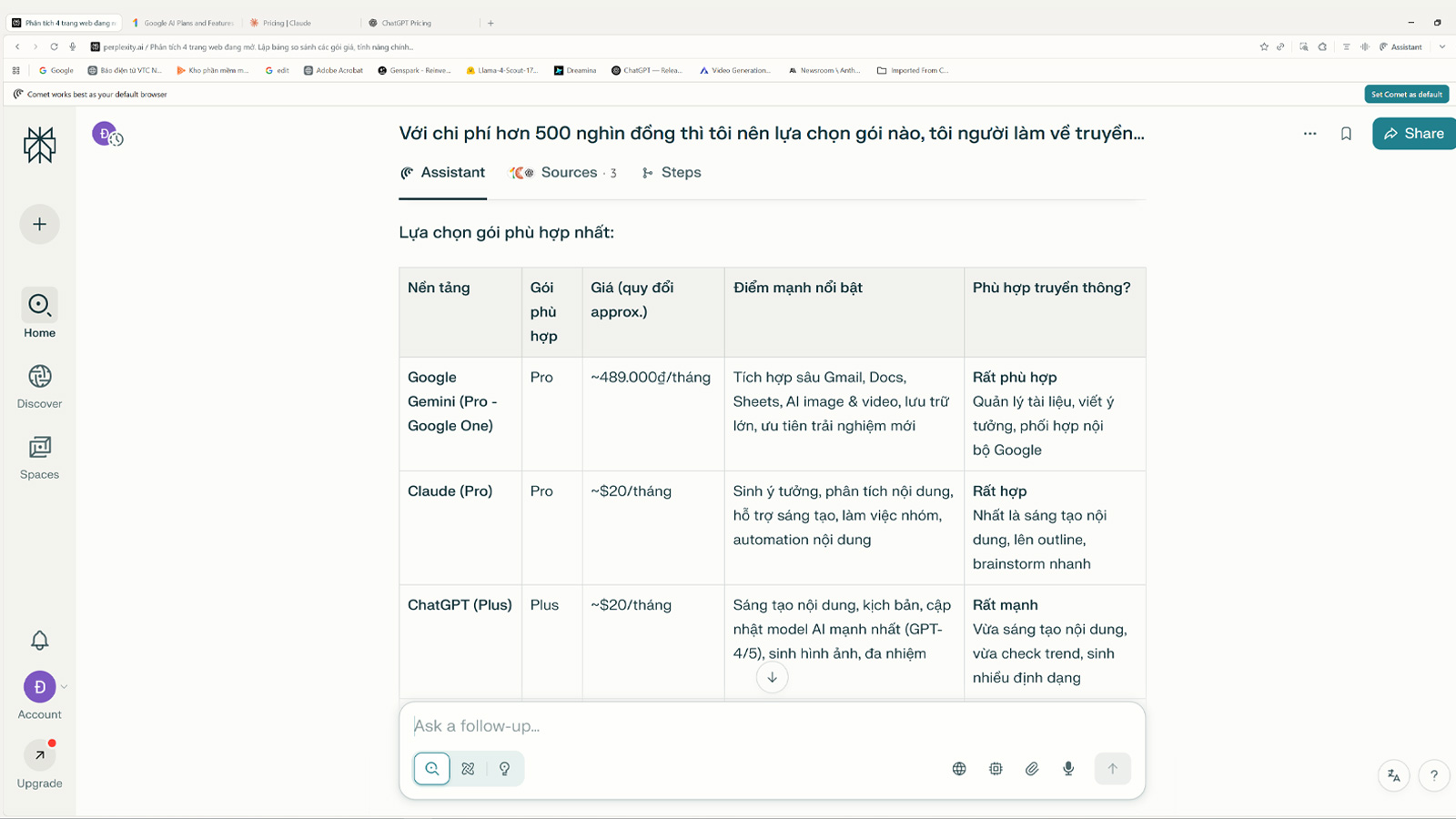This screenshot has height=819, width=1456.
Task: Open notifications bell
Action: point(39,641)
